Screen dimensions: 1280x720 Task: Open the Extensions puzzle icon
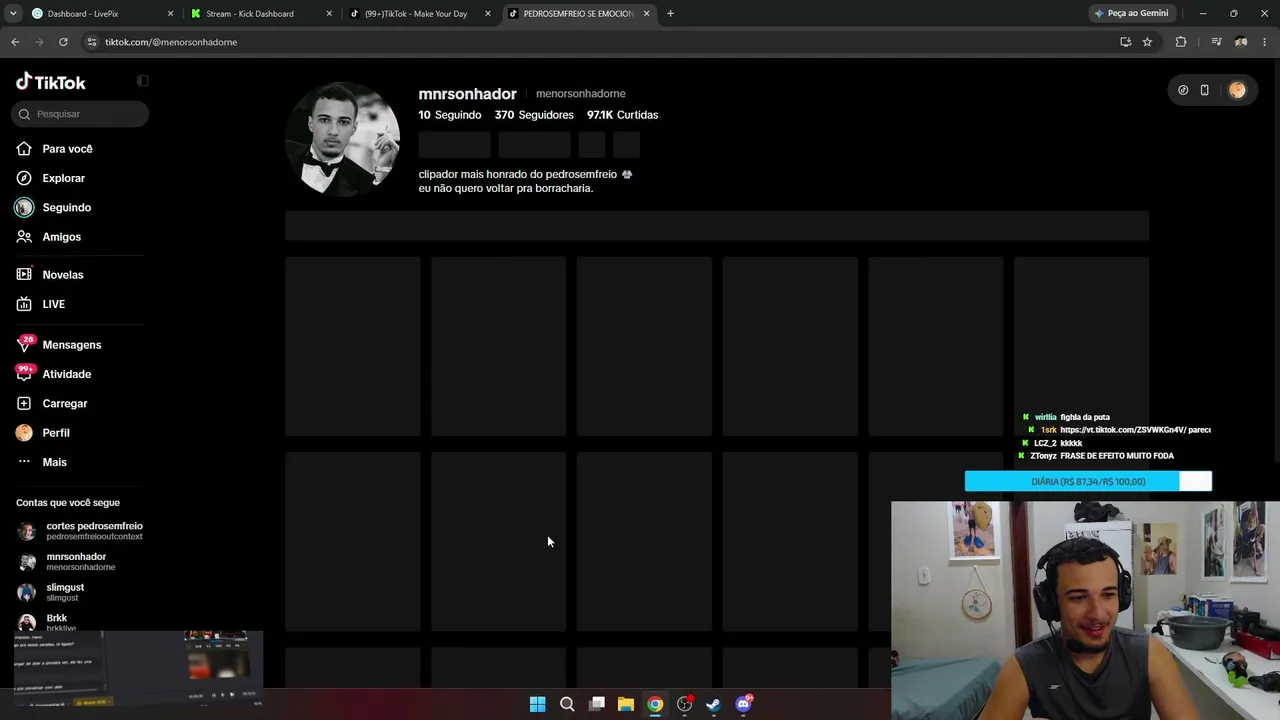coord(1181,42)
